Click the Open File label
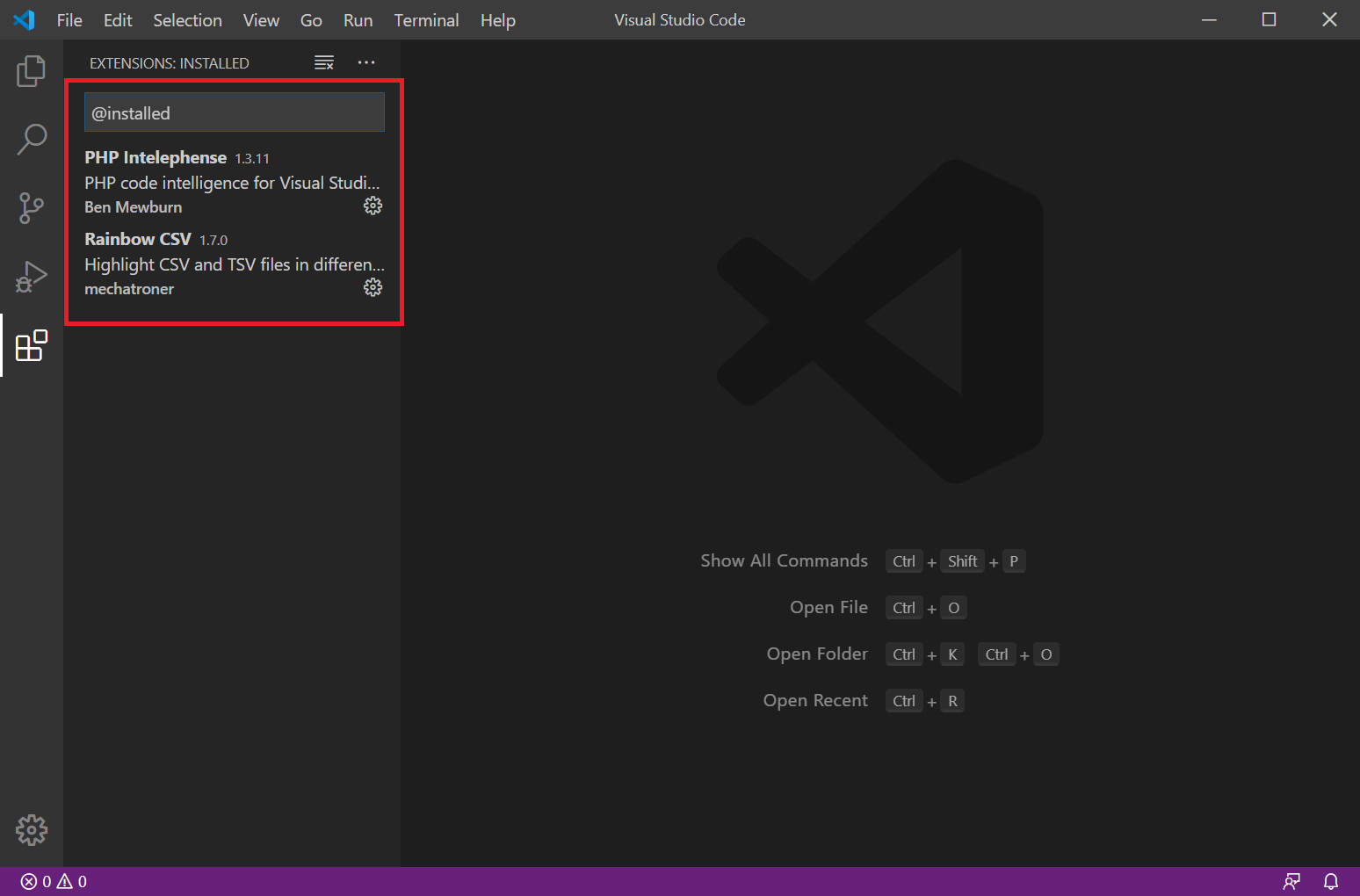 [828, 607]
